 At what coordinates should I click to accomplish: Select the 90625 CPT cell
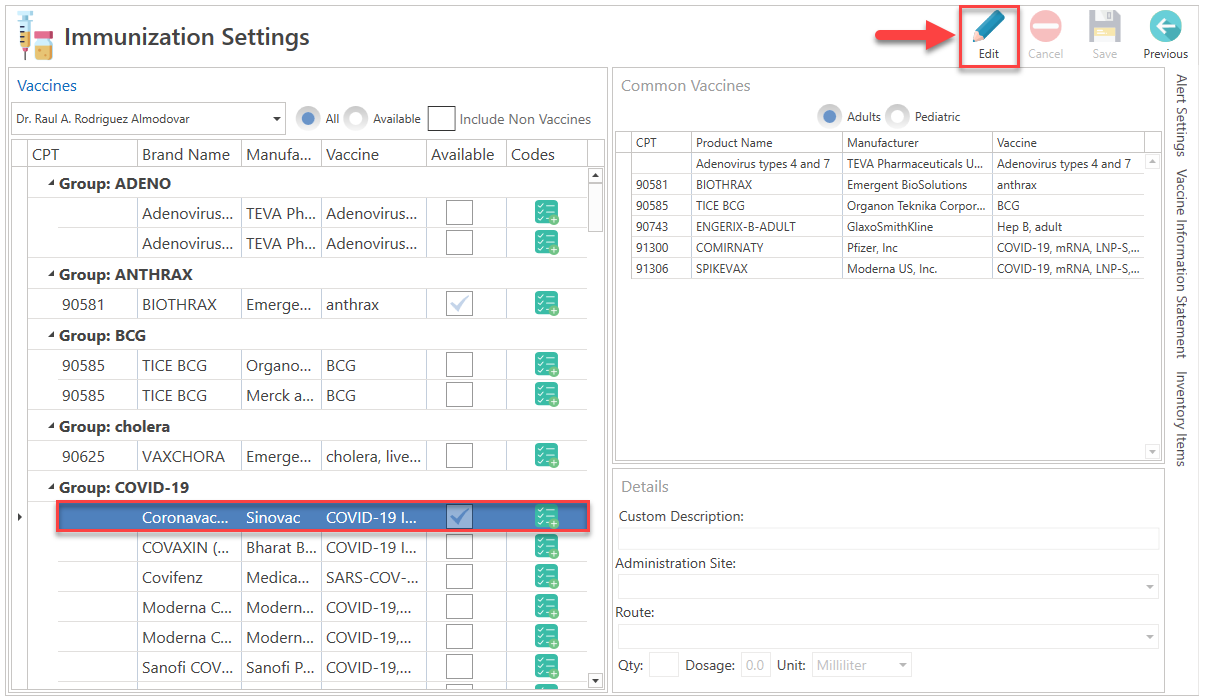(97, 456)
